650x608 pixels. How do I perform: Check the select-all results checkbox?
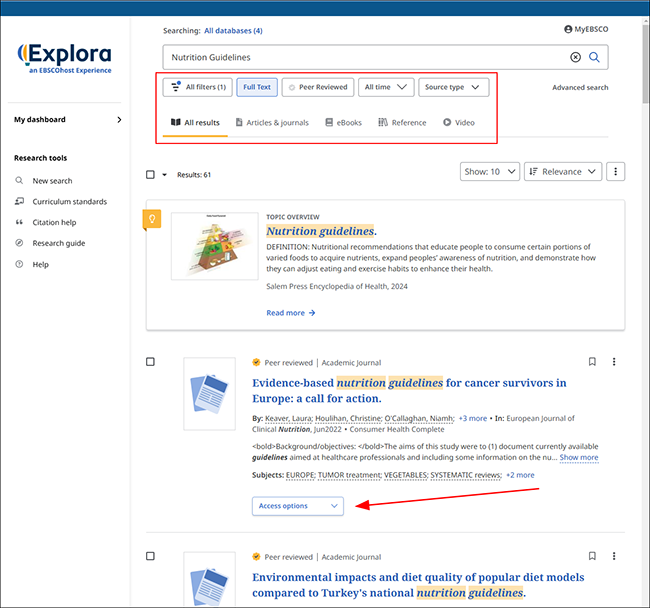pyautogui.click(x=150, y=174)
